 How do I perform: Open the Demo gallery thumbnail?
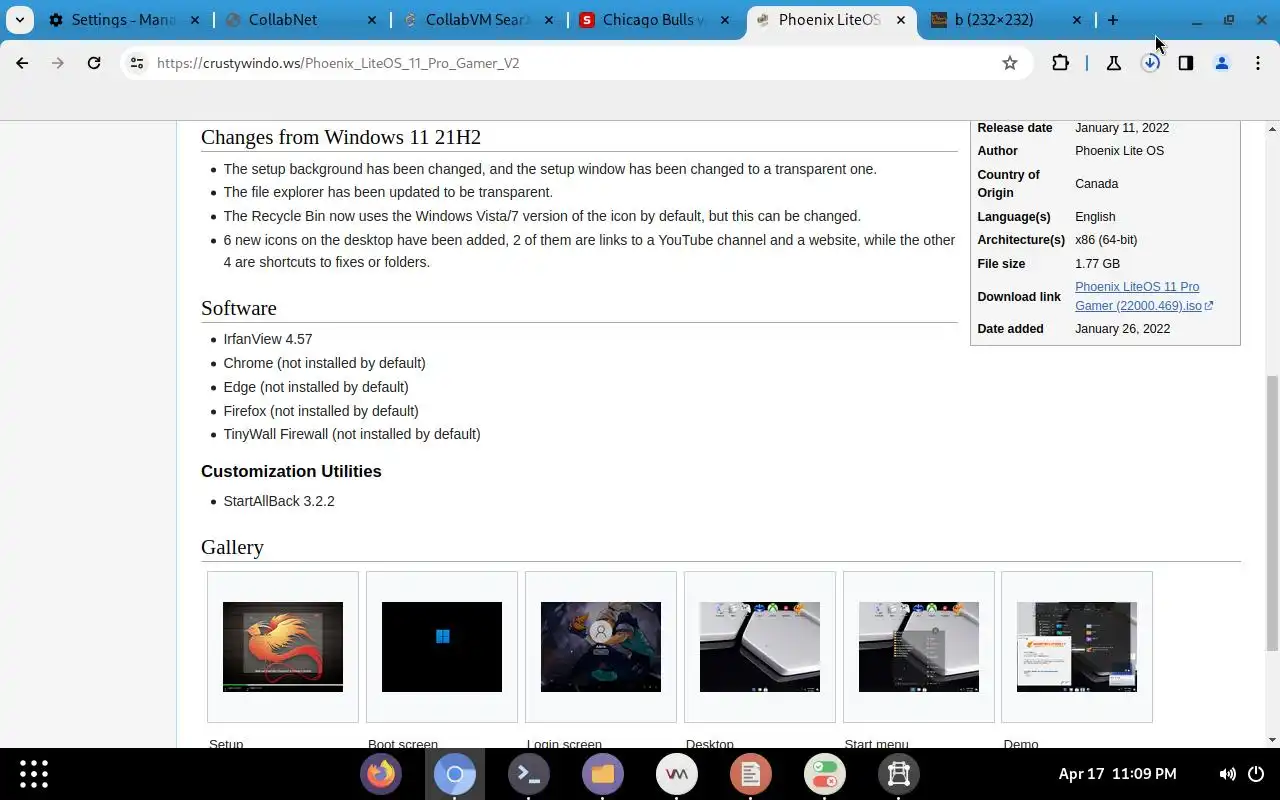point(1077,647)
